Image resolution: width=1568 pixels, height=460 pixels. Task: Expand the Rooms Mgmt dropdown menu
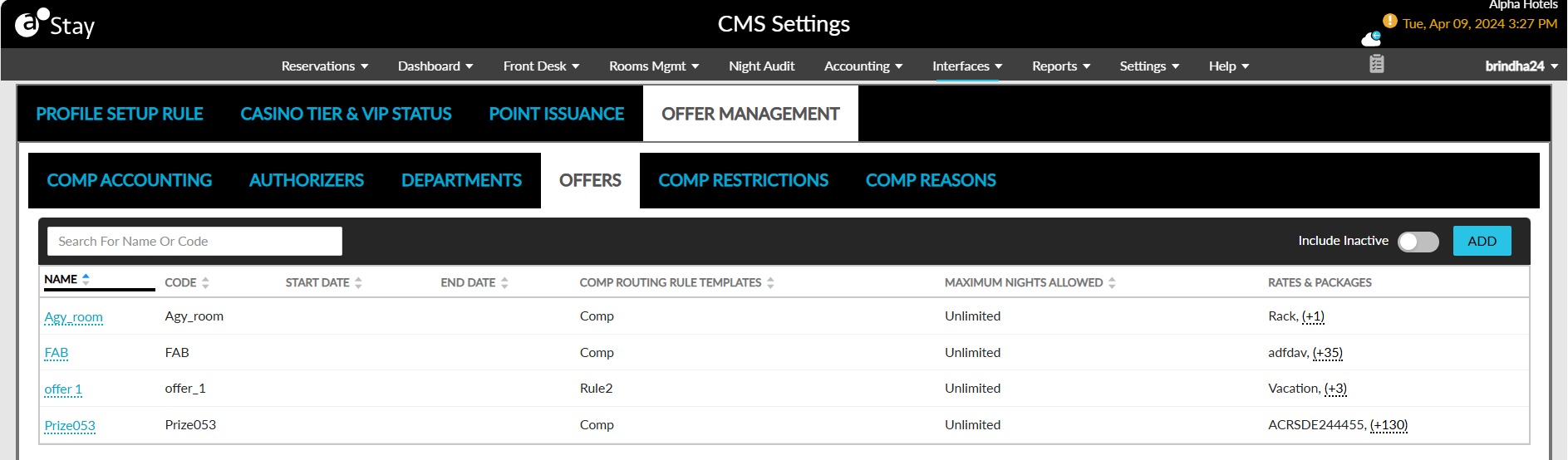pos(654,66)
